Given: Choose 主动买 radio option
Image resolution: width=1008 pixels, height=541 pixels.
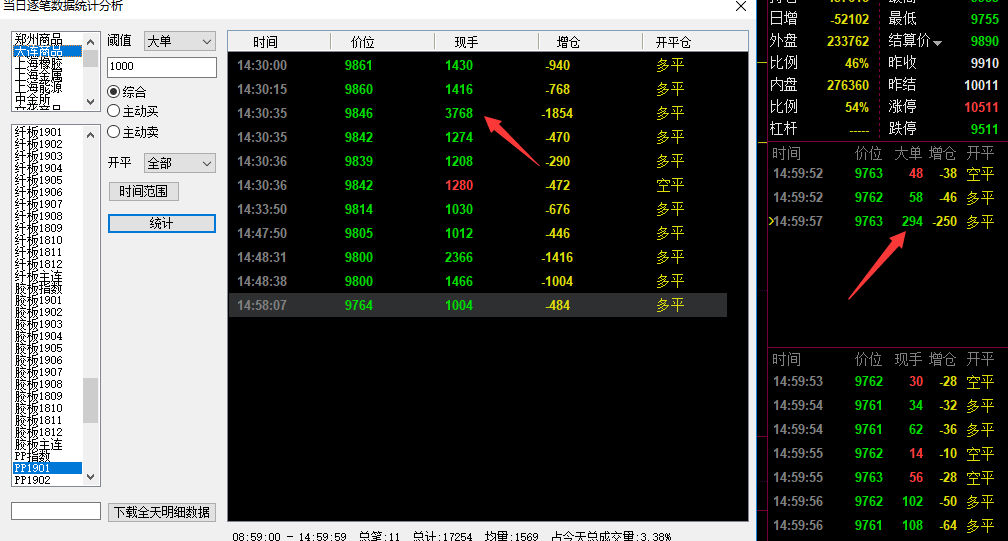Looking at the screenshot, I should [114, 111].
